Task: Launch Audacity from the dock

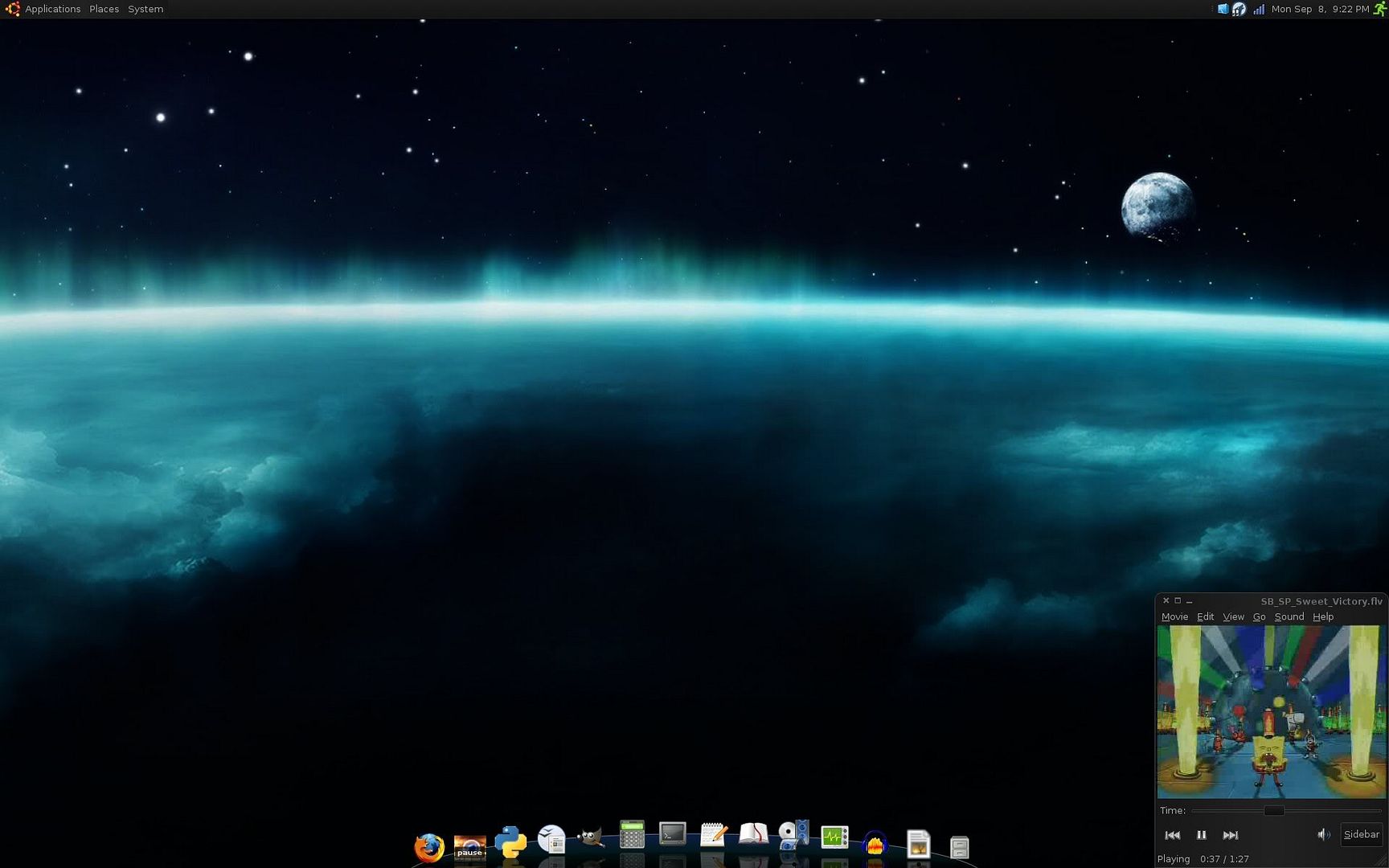Action: click(x=875, y=842)
